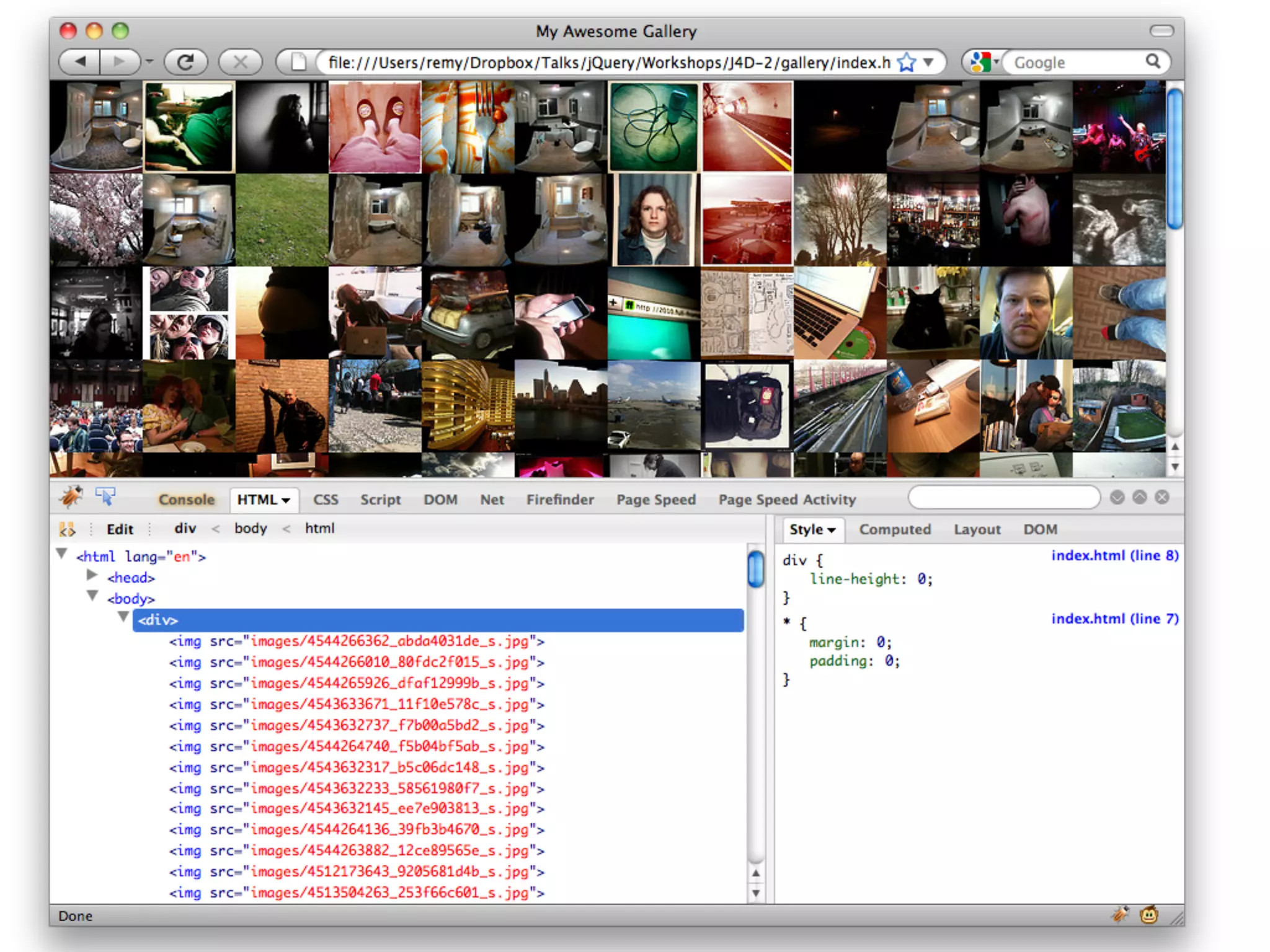Click the Firebug bug icon
This screenshot has width=1270, height=952.
pyautogui.click(x=71, y=497)
